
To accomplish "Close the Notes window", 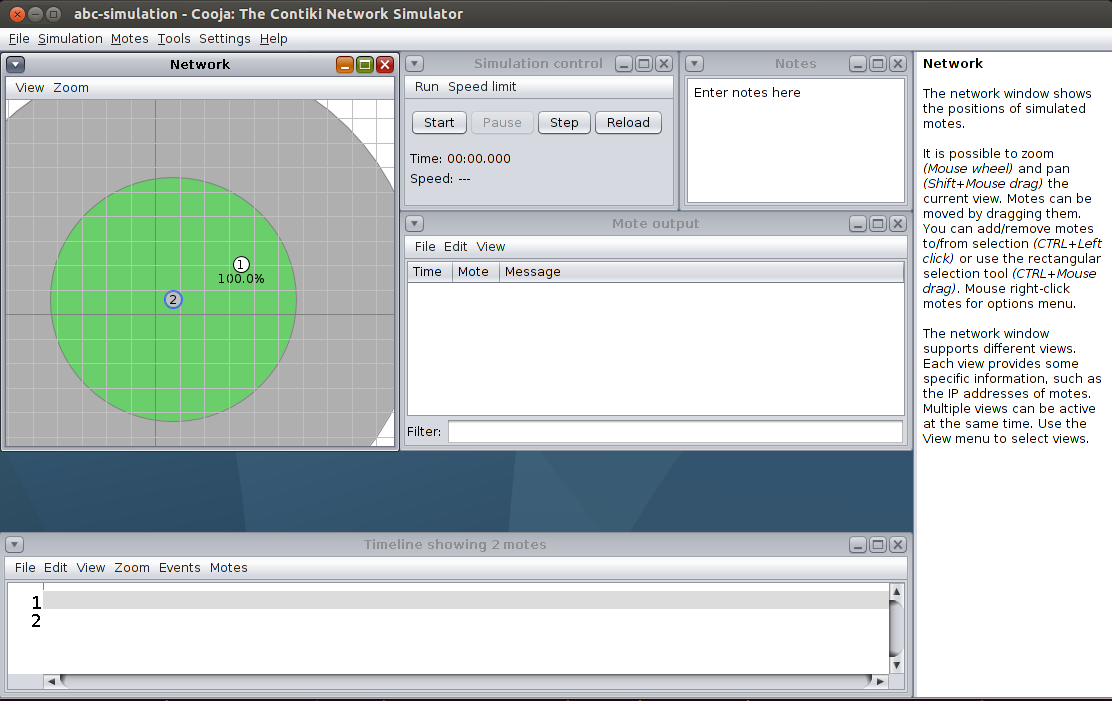I will pyautogui.click(x=898, y=64).
